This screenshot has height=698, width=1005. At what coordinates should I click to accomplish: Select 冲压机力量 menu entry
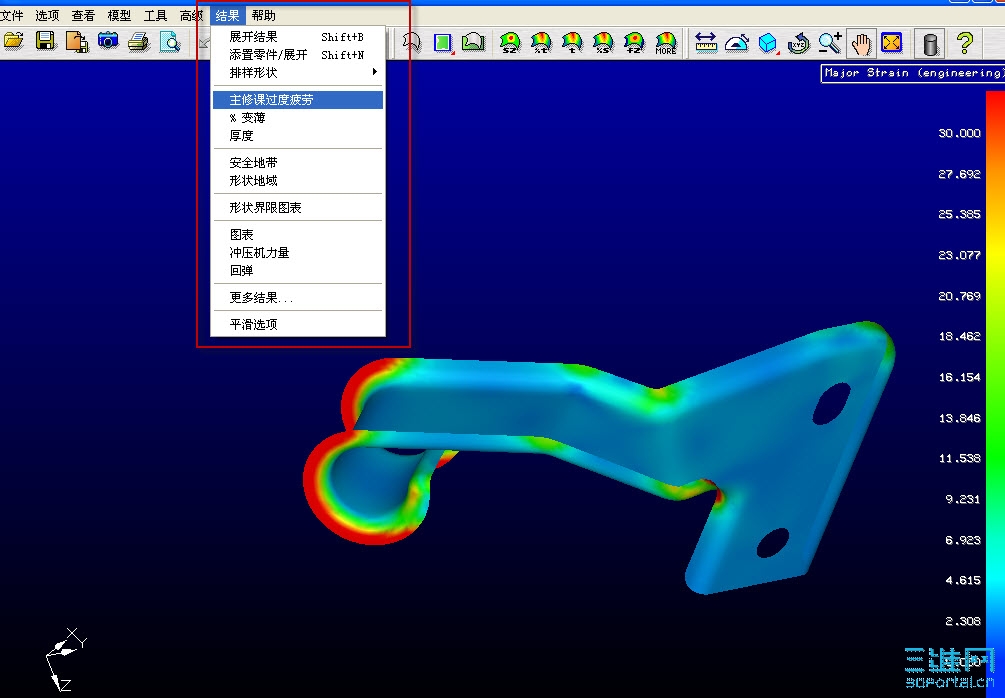tap(298, 252)
